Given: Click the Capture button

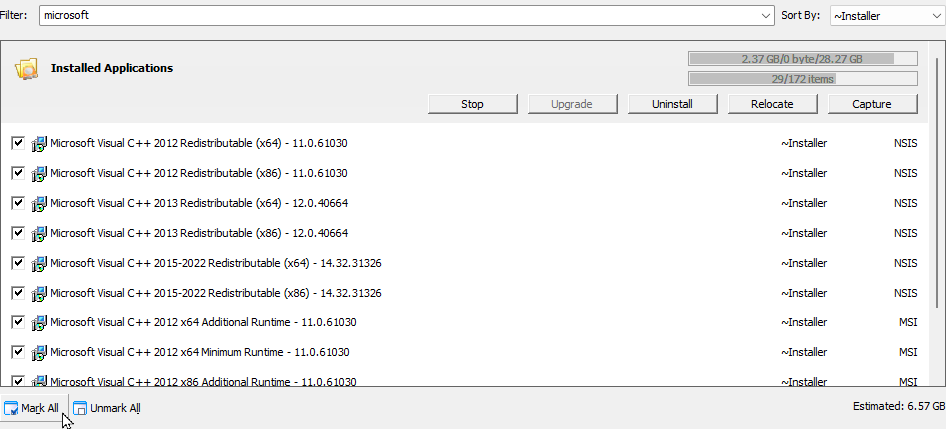Looking at the screenshot, I should 871,104.
